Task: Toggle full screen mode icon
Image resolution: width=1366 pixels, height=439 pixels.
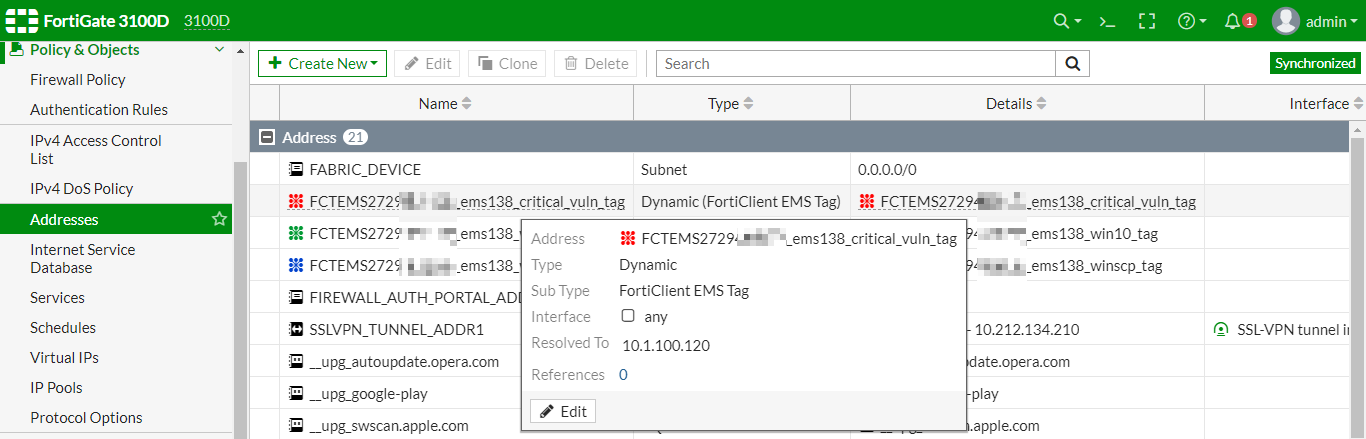Action: 1147,21
